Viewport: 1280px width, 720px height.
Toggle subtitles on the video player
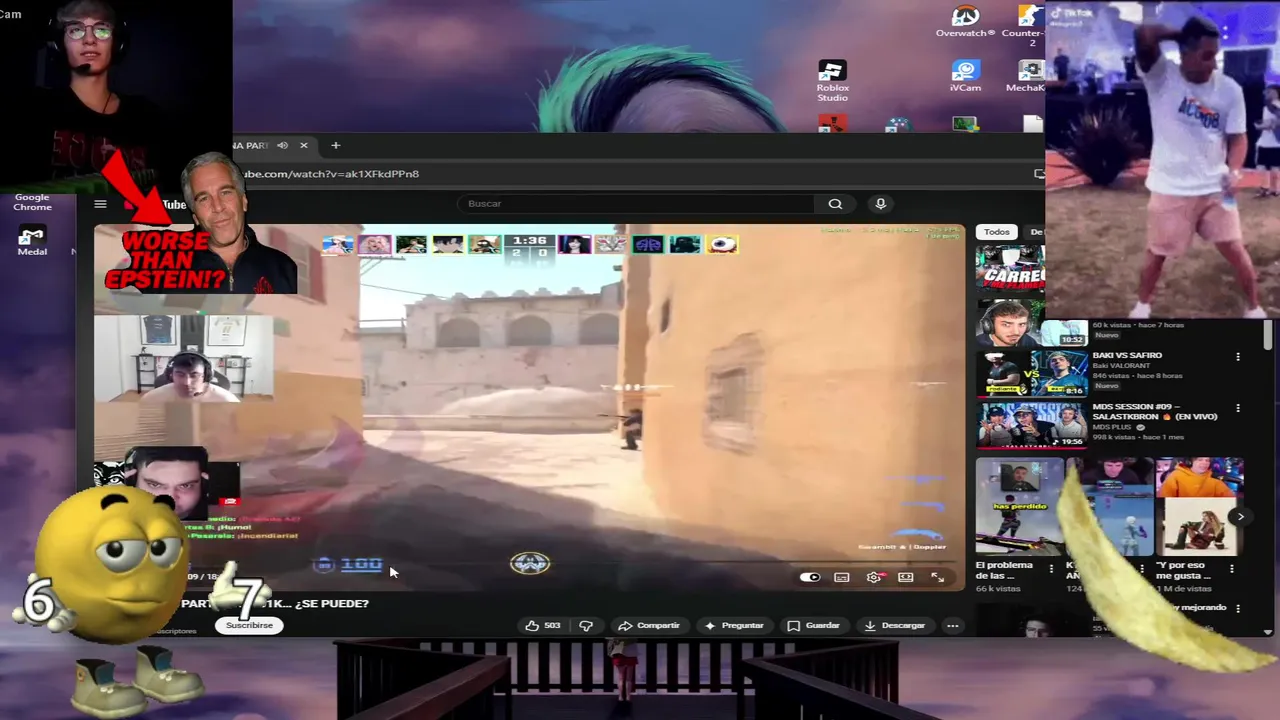pos(842,577)
